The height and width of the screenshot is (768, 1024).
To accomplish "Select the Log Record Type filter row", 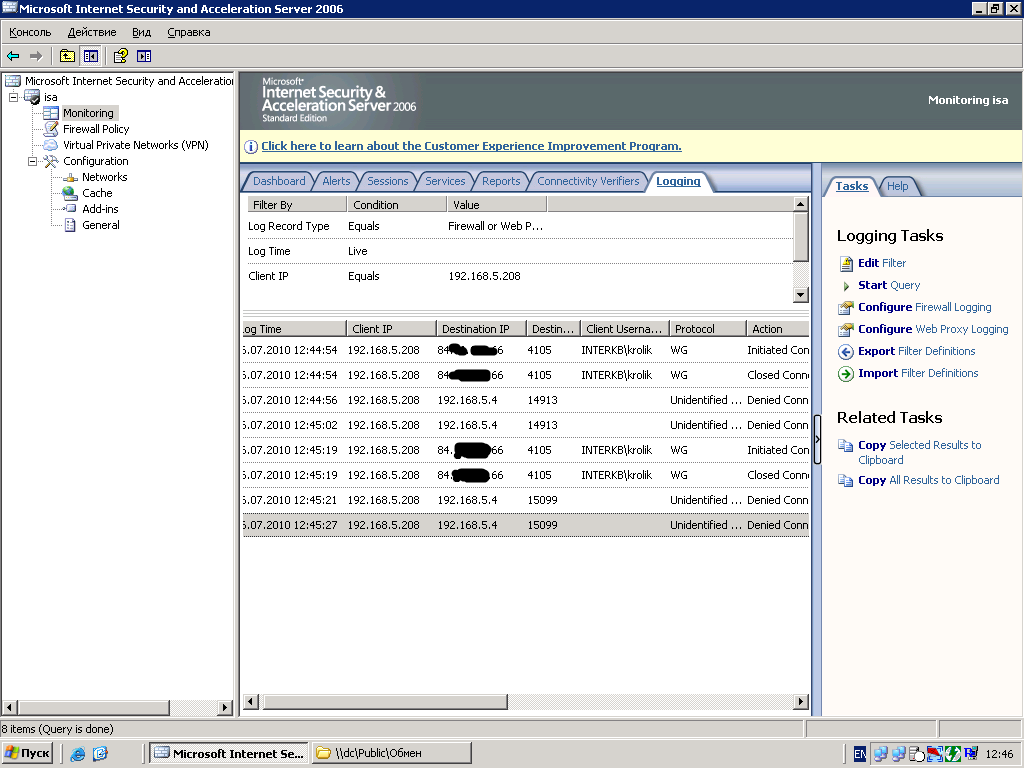I will 518,226.
